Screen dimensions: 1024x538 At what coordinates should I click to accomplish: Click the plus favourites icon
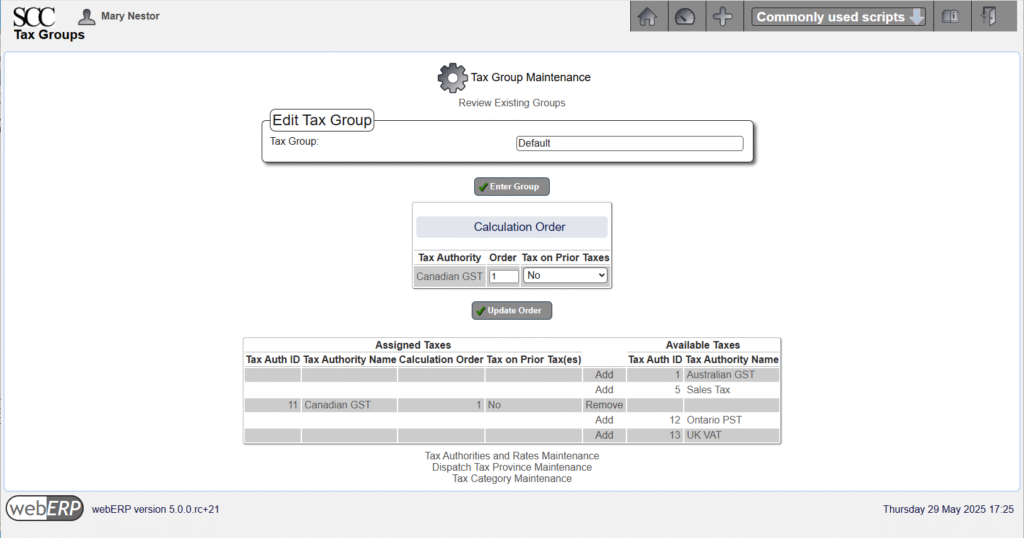[723, 16]
